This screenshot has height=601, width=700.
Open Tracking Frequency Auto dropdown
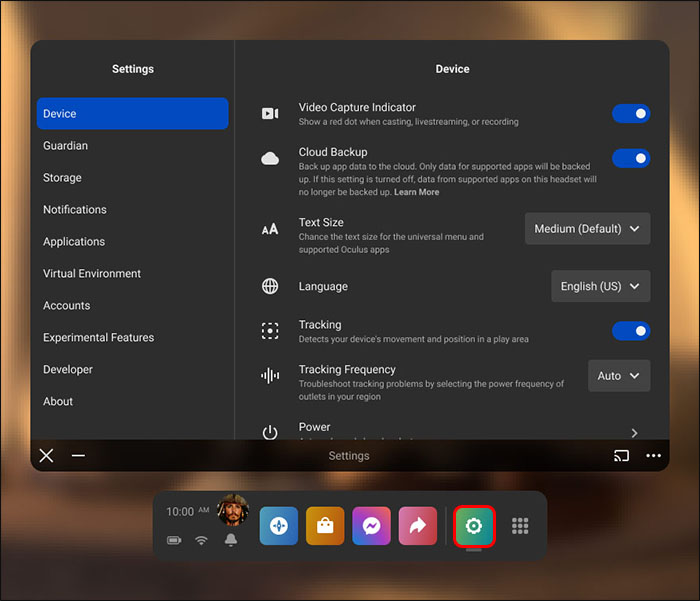(x=619, y=376)
